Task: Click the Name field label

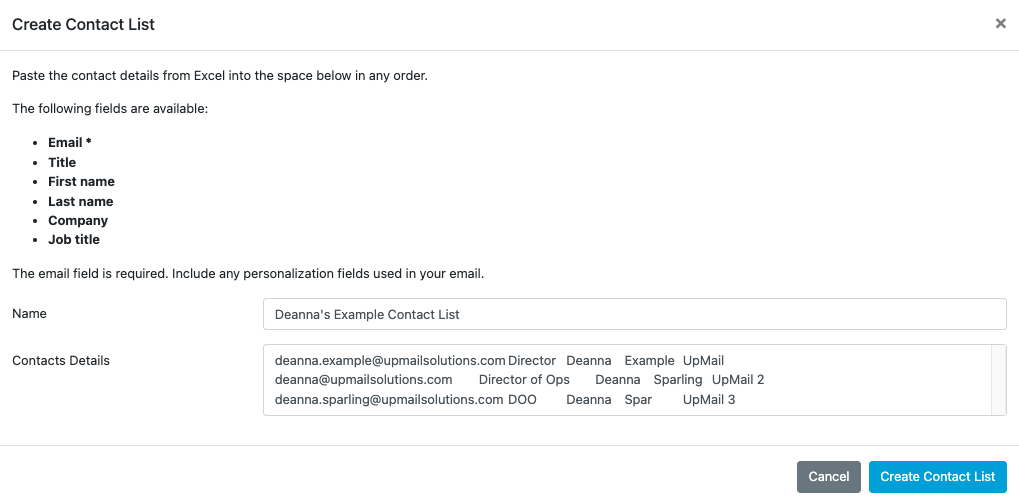Action: (29, 314)
